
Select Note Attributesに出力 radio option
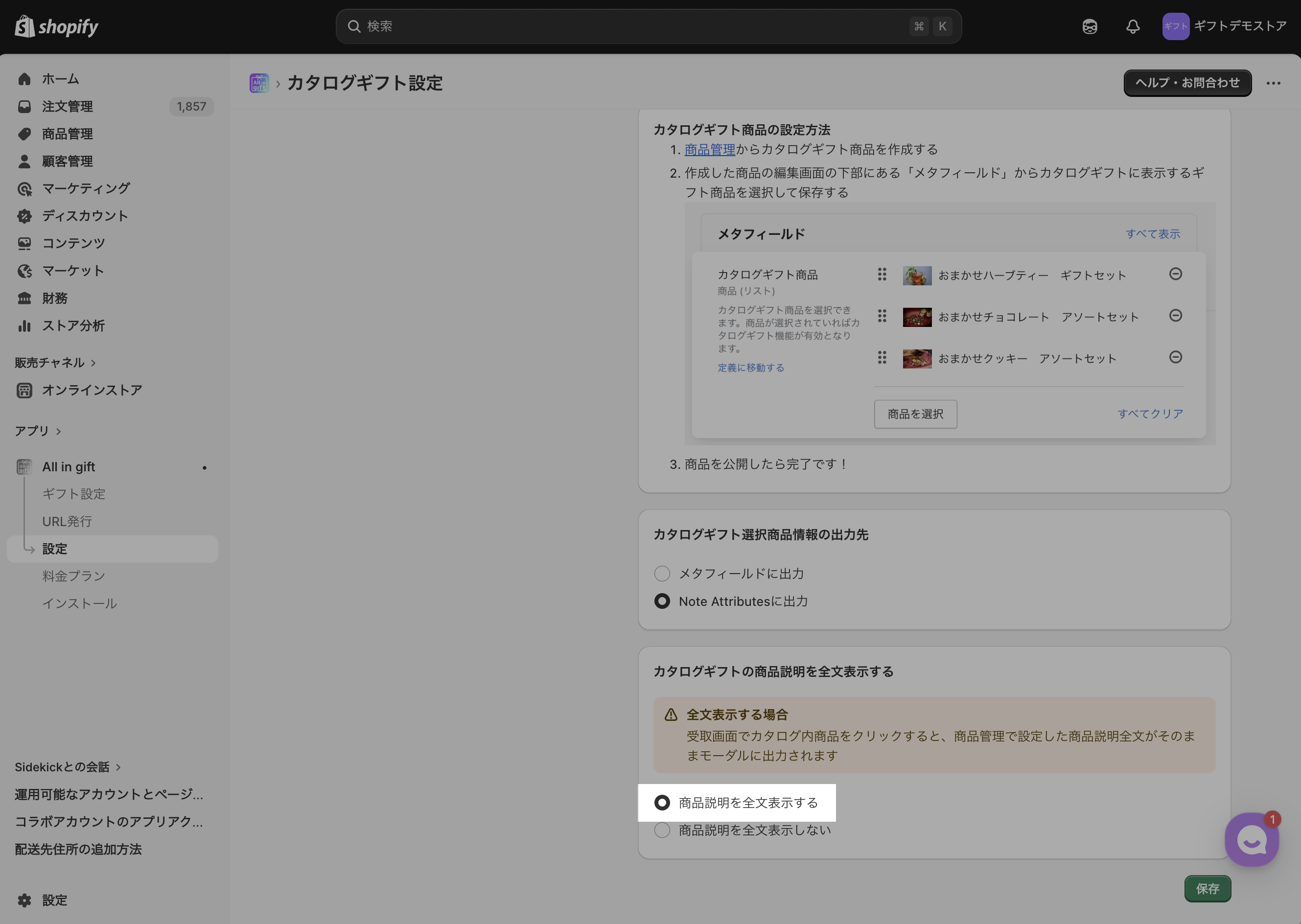click(x=662, y=601)
